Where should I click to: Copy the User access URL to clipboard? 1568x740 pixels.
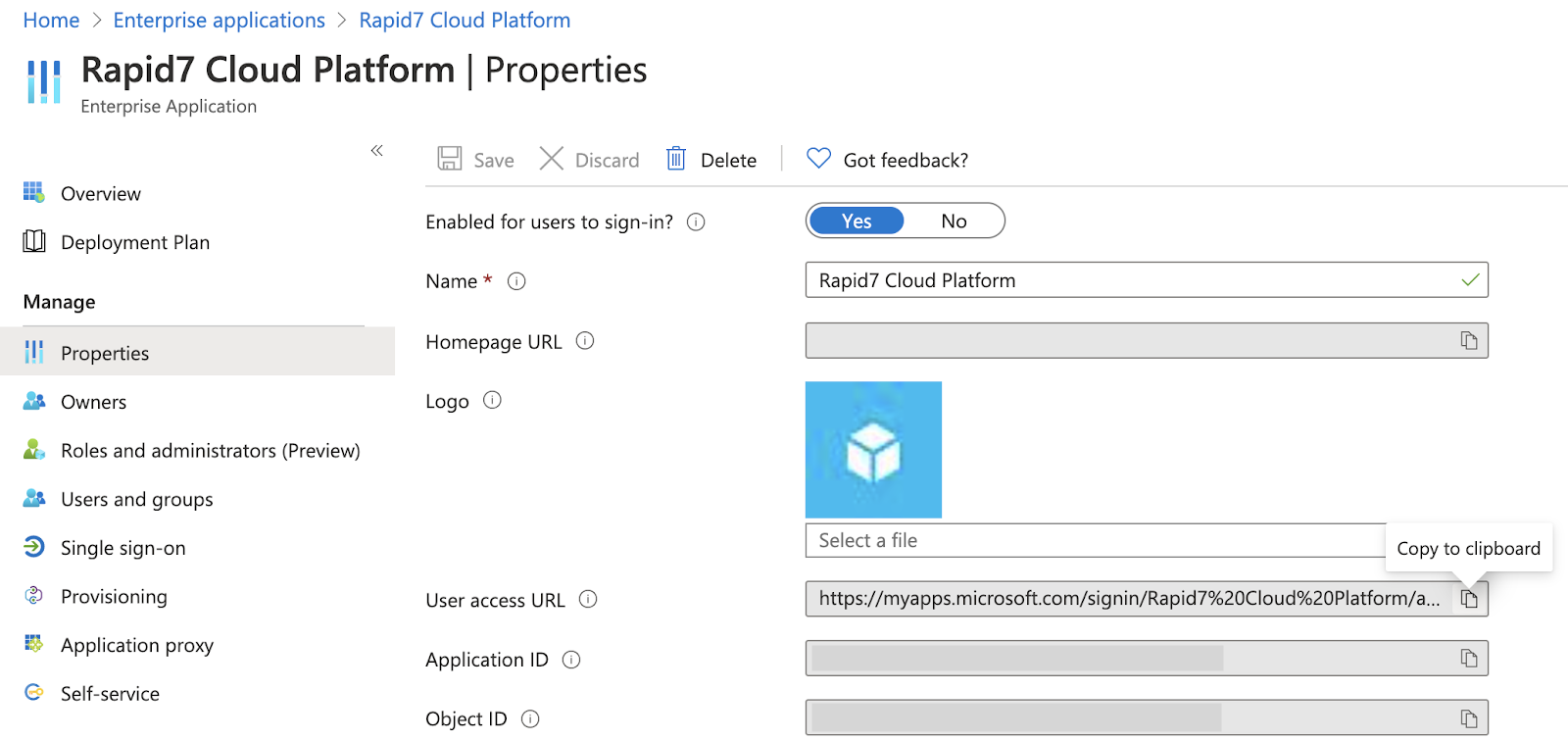tap(1468, 599)
